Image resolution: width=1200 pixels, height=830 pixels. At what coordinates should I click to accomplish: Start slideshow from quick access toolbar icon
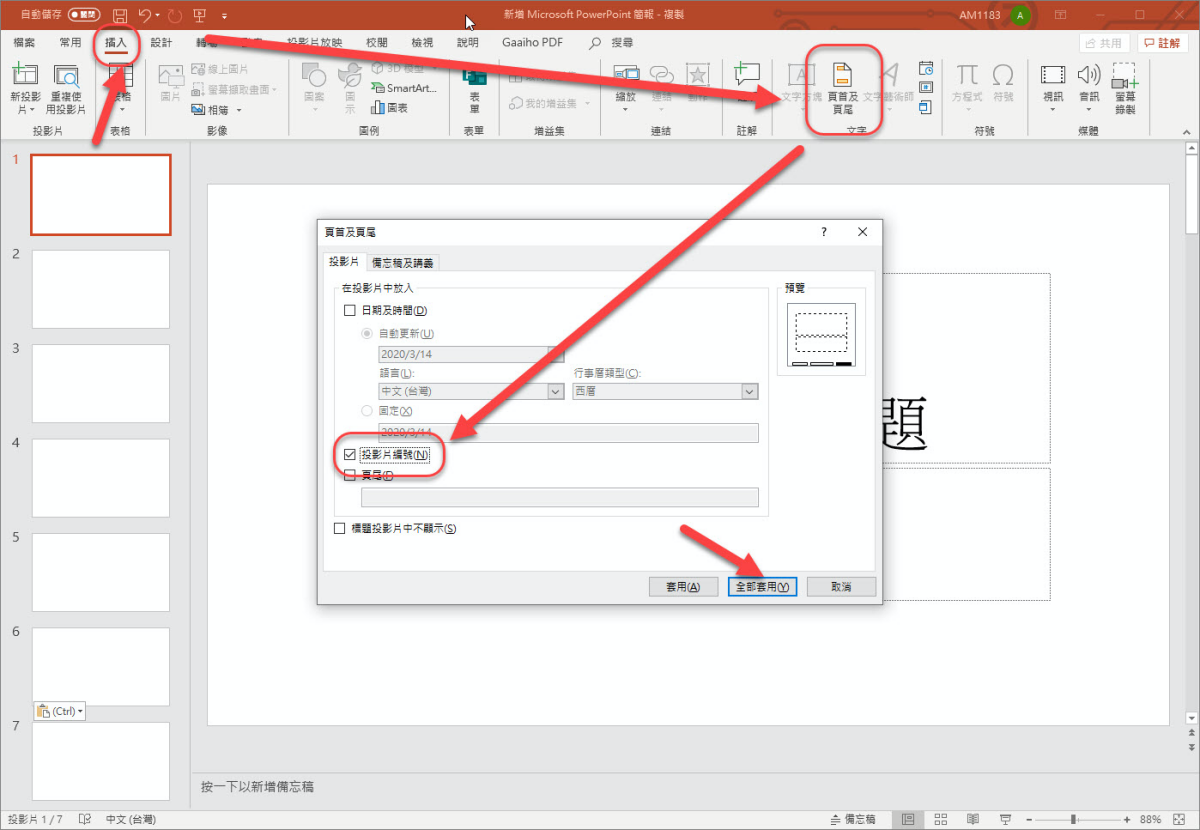tap(200, 16)
